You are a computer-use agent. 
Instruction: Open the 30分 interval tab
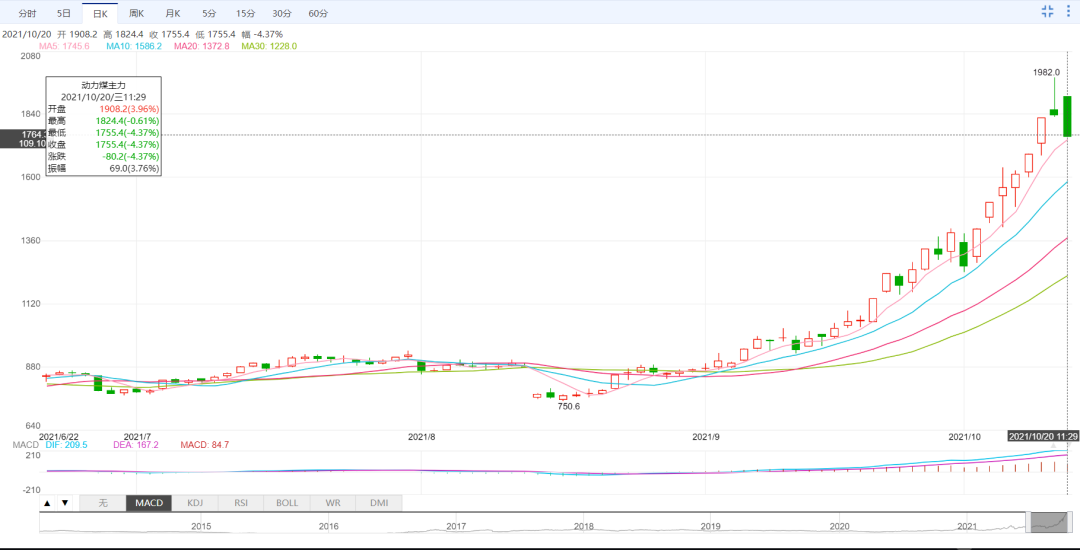click(281, 13)
